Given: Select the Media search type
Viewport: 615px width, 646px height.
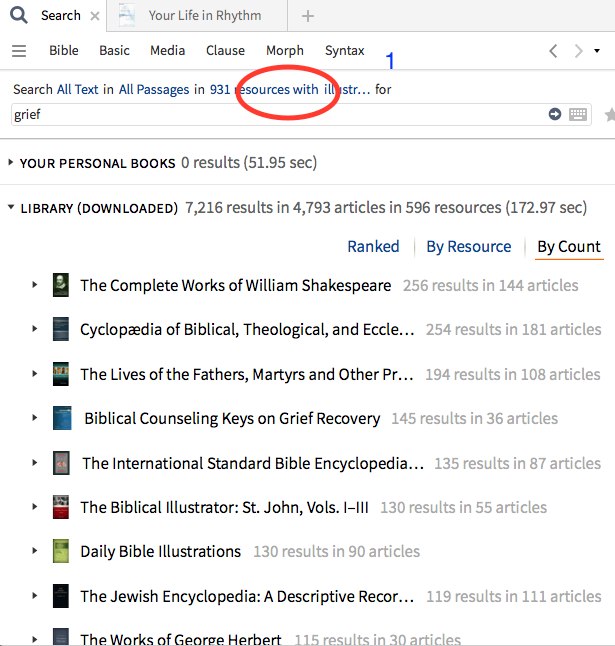Looking at the screenshot, I should coord(168,50).
